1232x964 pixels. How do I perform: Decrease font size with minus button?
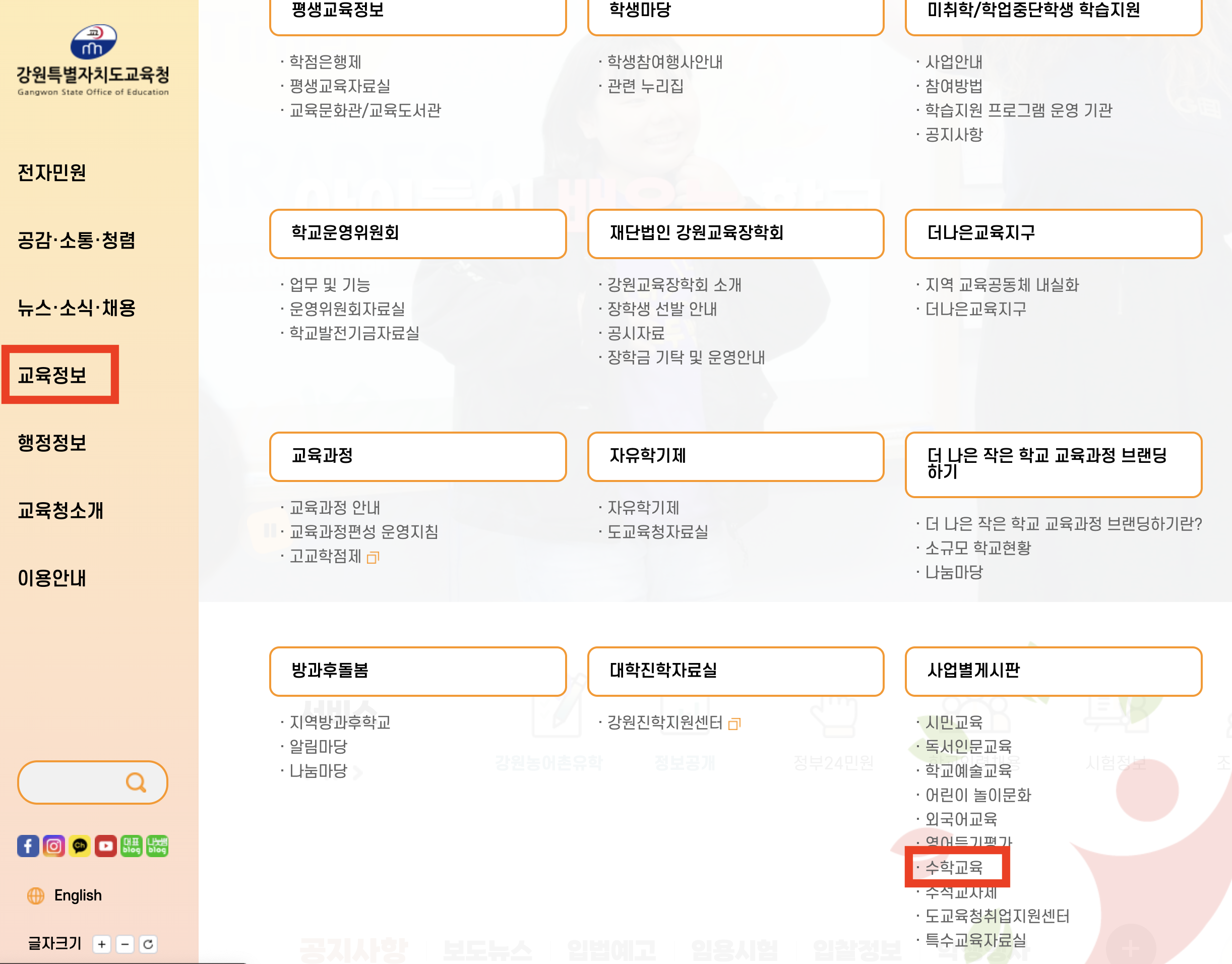coord(125,944)
